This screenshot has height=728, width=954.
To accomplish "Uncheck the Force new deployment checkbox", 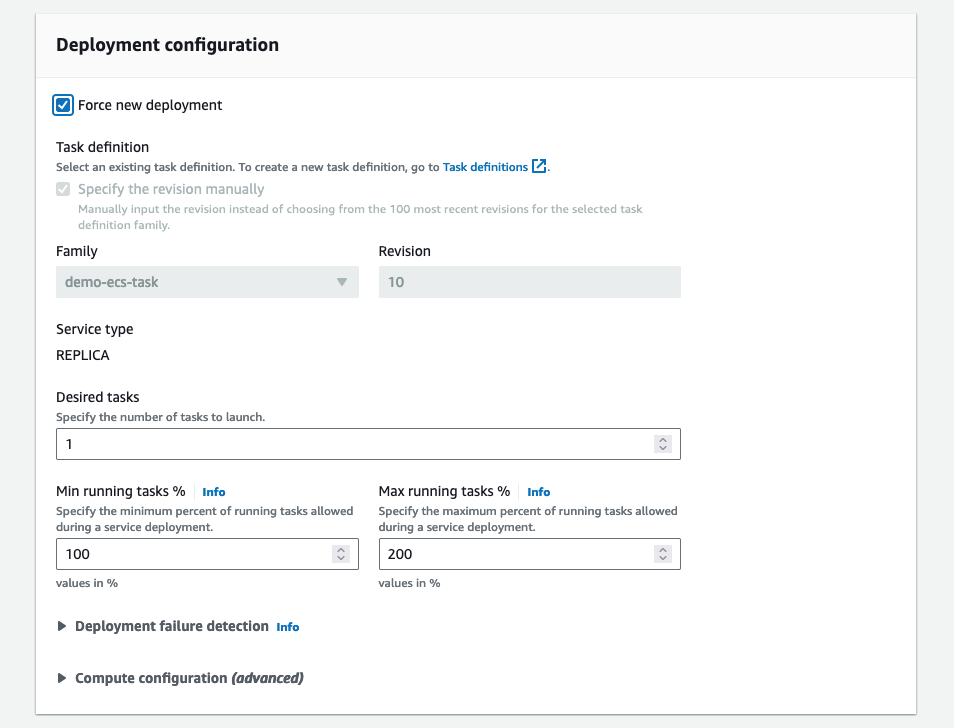I will tap(64, 105).
